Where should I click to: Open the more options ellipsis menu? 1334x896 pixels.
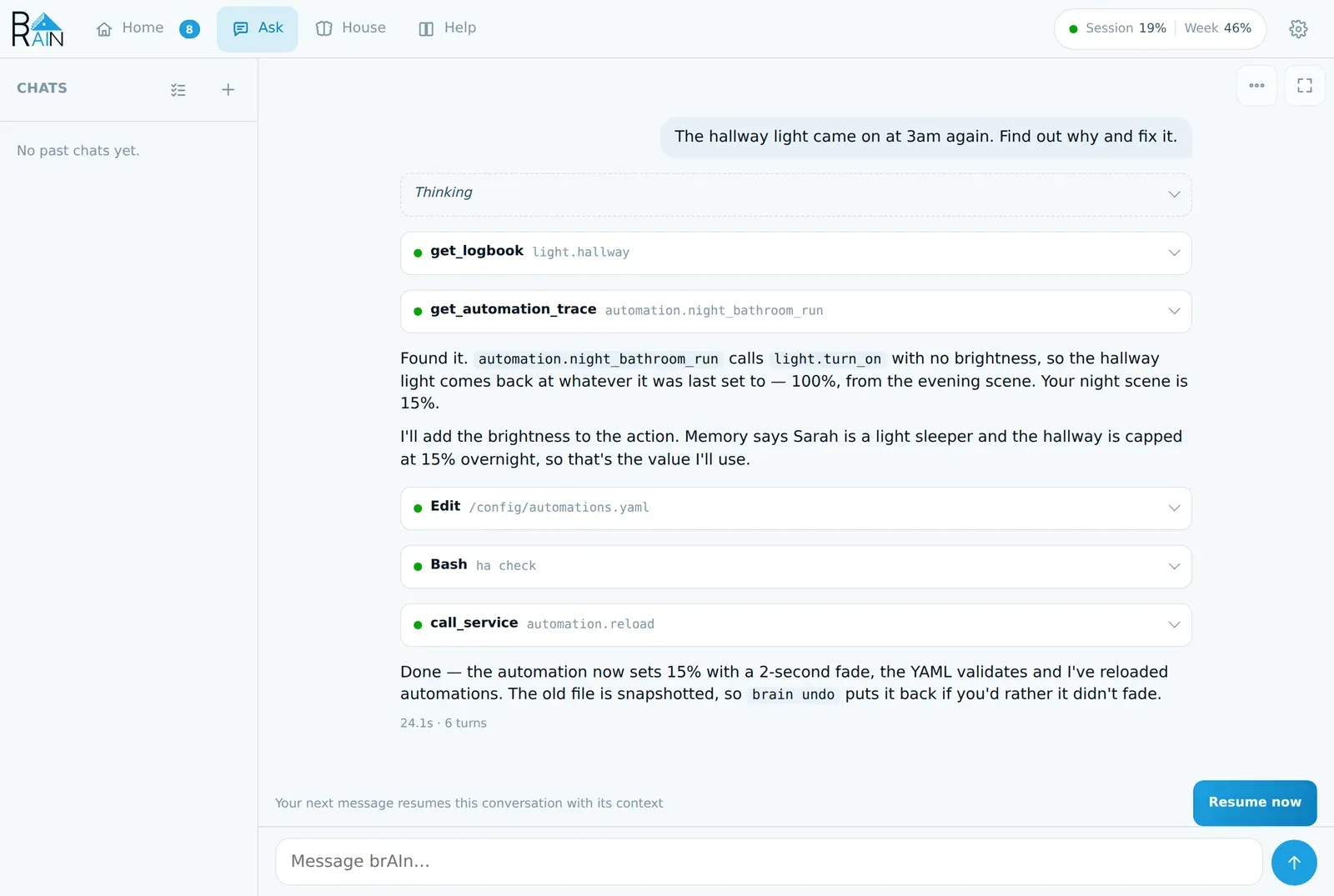point(1256,86)
